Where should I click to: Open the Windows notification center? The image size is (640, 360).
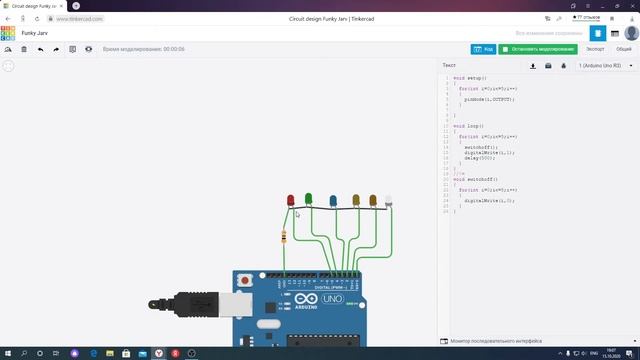(629, 353)
